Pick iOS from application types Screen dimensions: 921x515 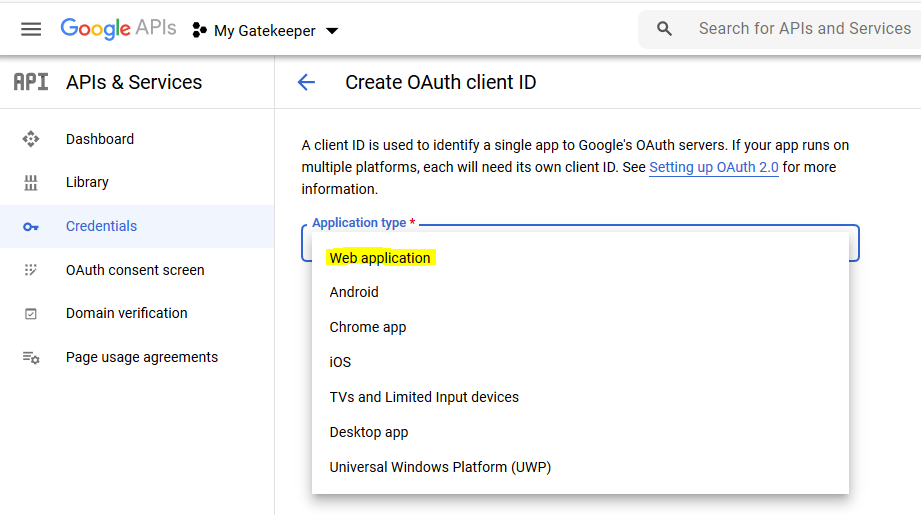pos(340,362)
